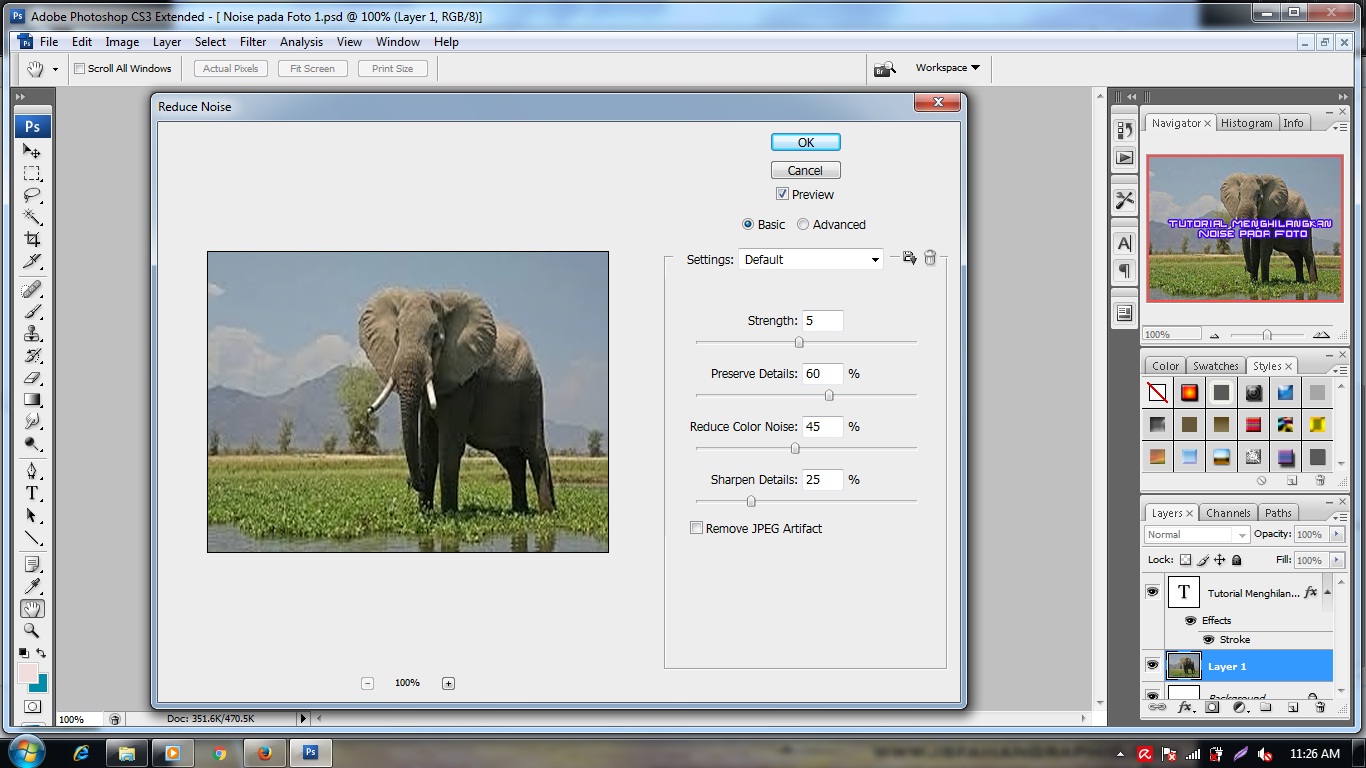
Task: Click the Fit Screen button
Action: [x=313, y=69]
